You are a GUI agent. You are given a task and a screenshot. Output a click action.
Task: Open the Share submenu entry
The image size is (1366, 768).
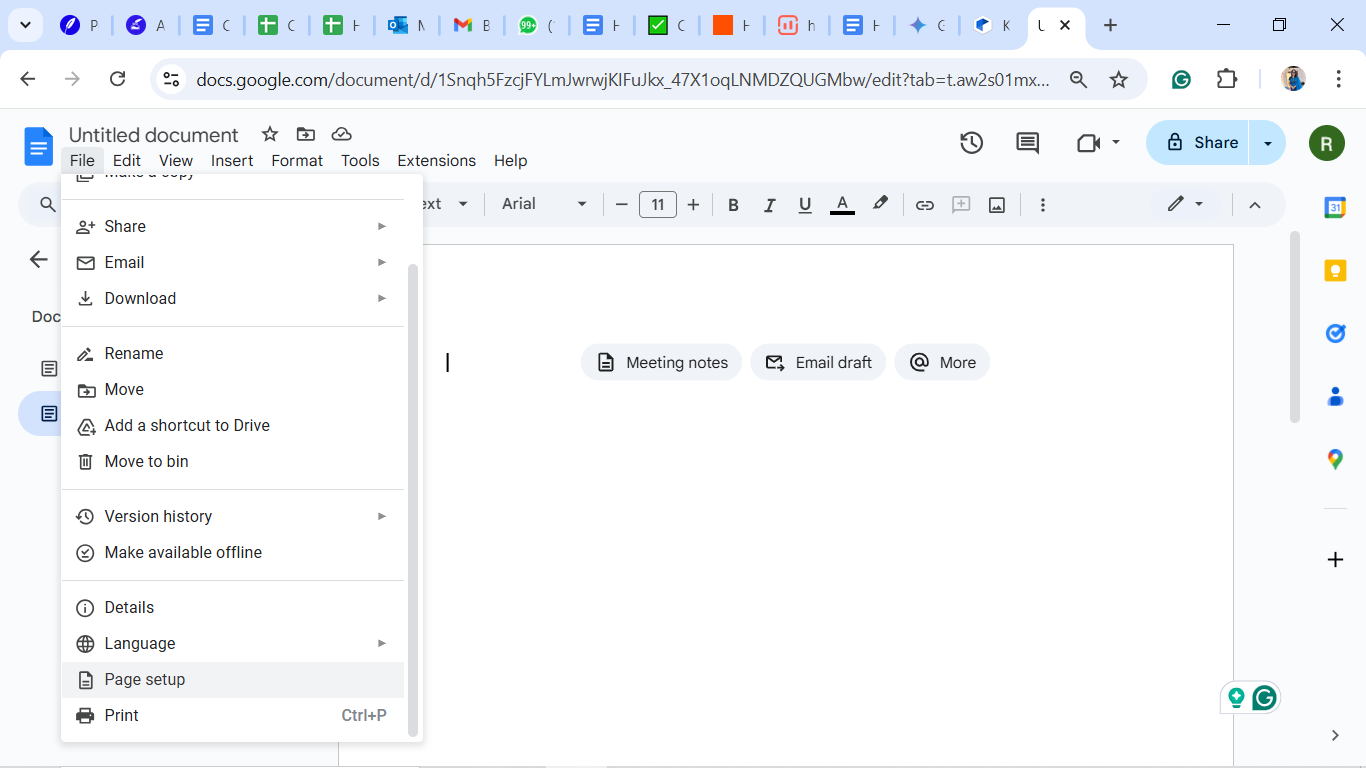pyautogui.click(x=232, y=226)
